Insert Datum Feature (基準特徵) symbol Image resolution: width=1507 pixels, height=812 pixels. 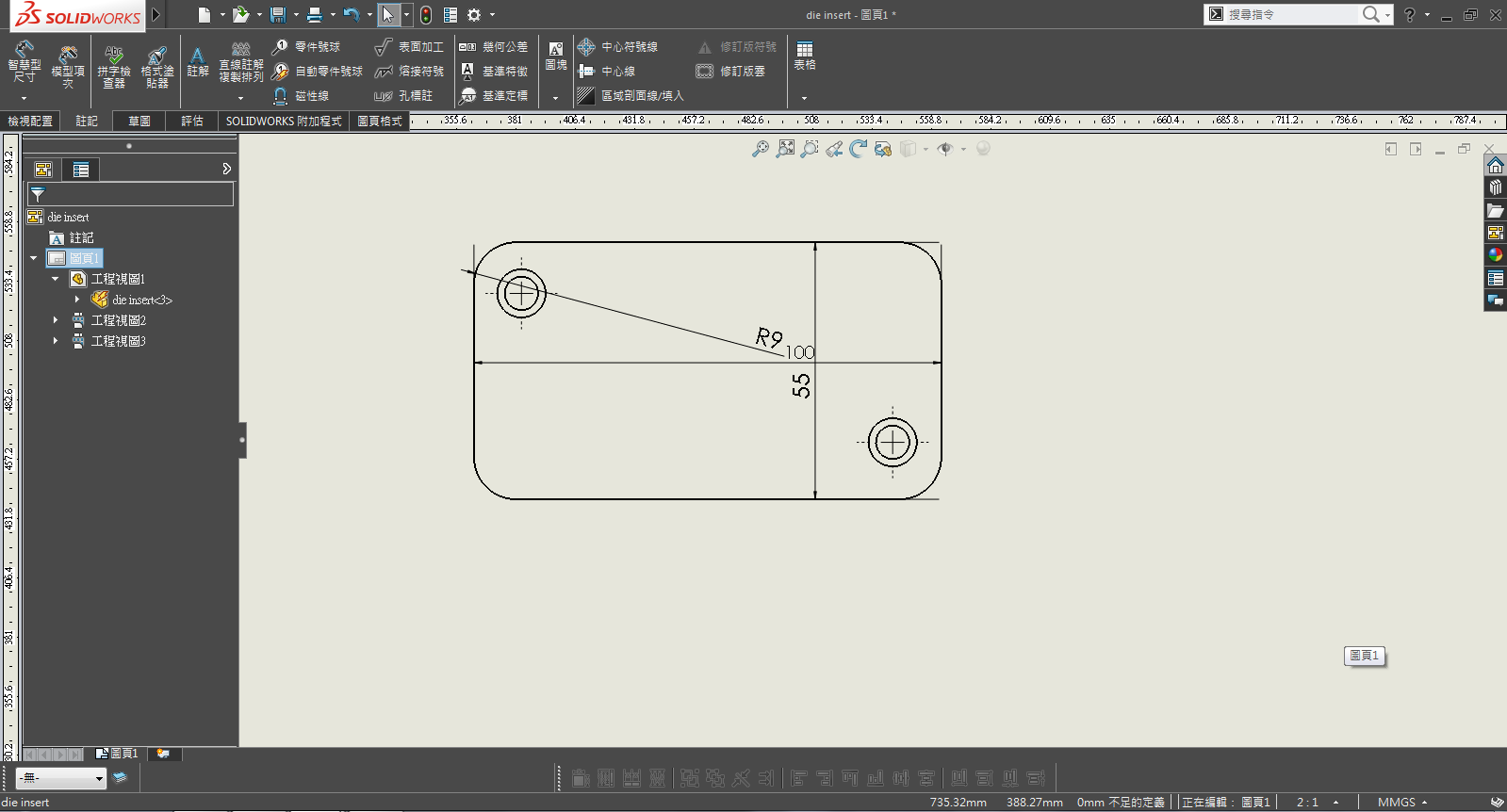(x=493, y=71)
